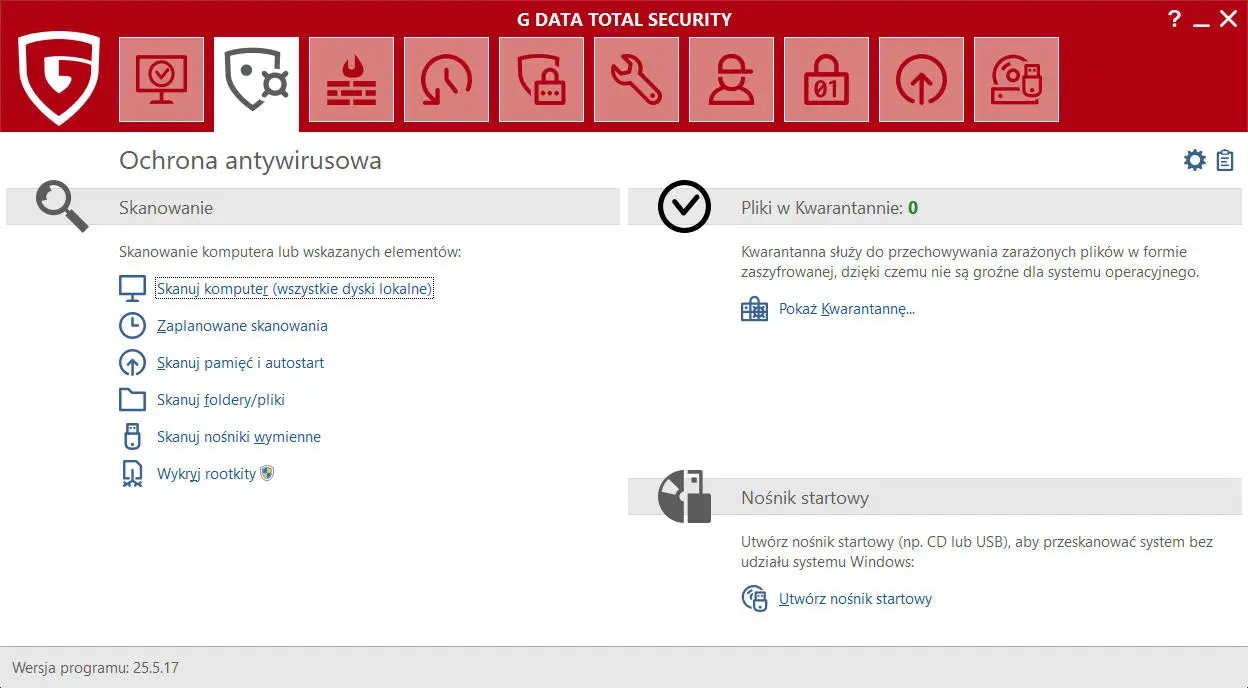Open the device control USB module
Viewport: 1248px width, 688px height.
point(1016,78)
